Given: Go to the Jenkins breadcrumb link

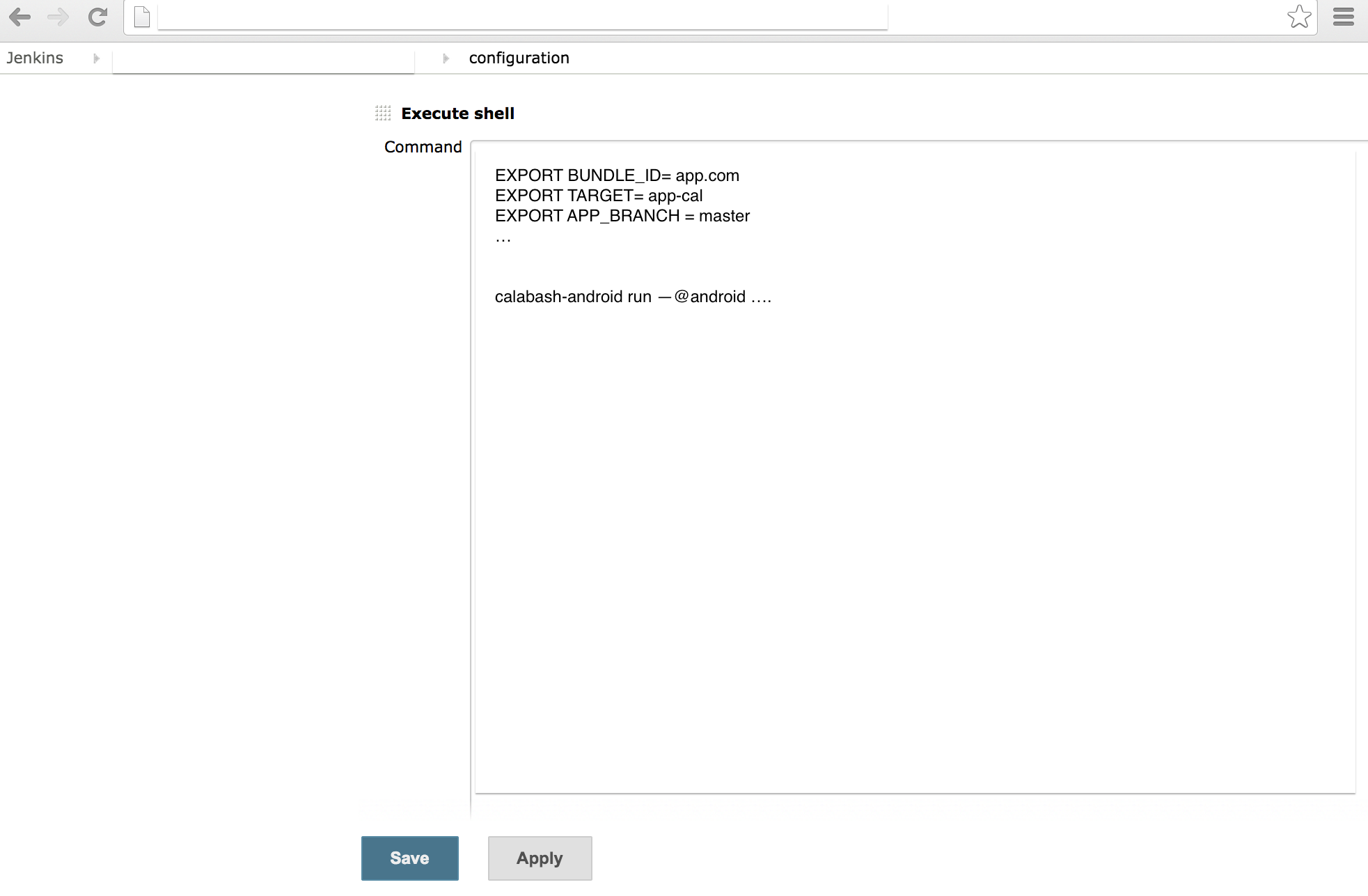Looking at the screenshot, I should pos(35,58).
